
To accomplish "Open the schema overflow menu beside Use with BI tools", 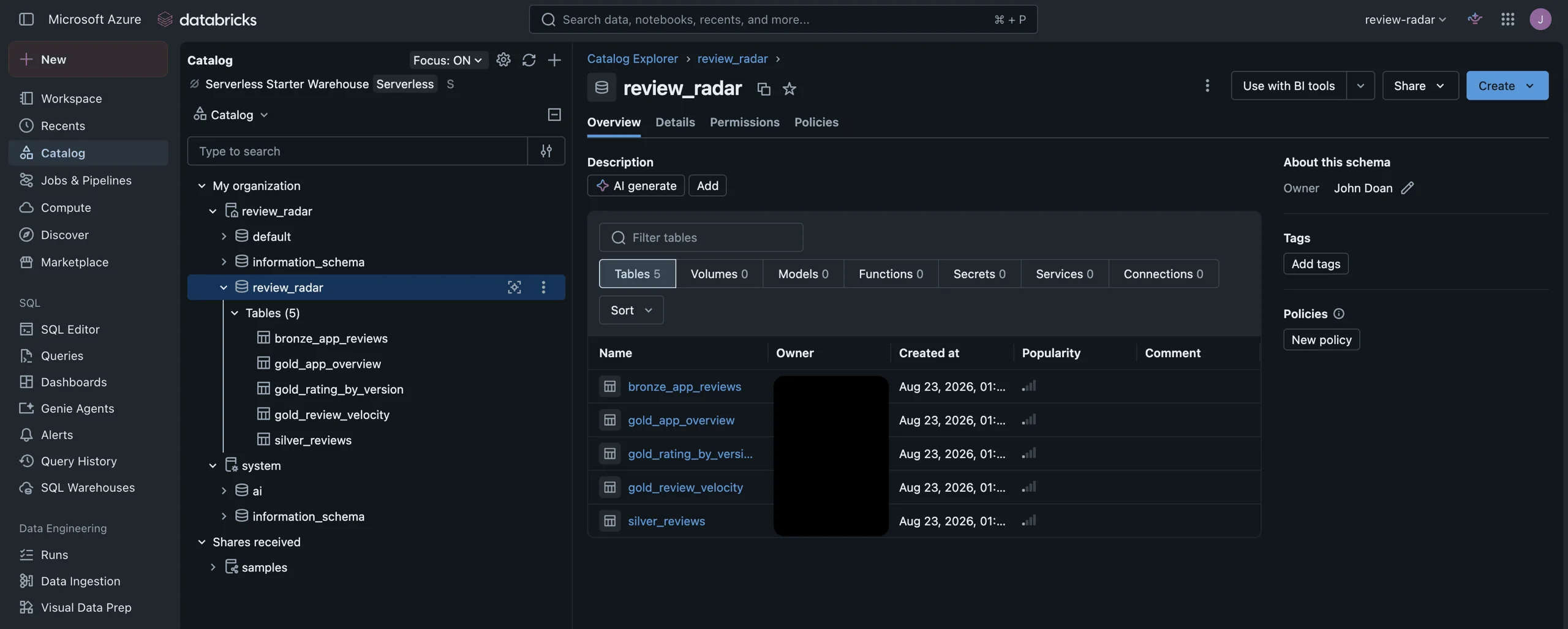I will [1207, 86].
